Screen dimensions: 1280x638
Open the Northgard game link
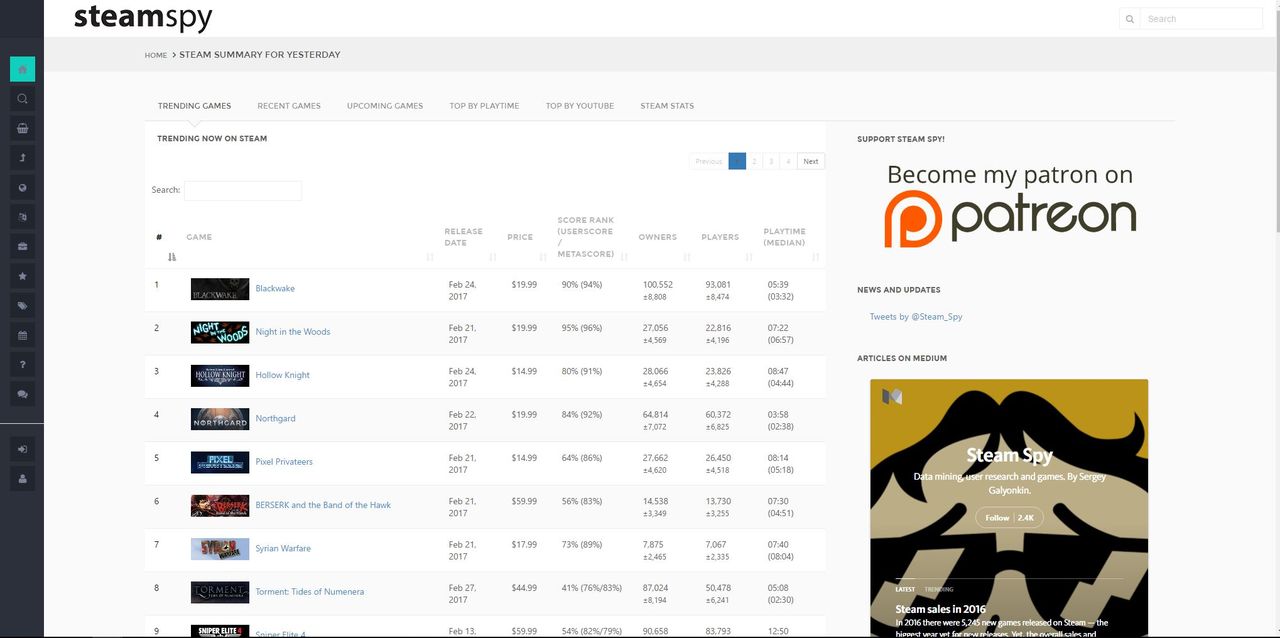(275, 419)
